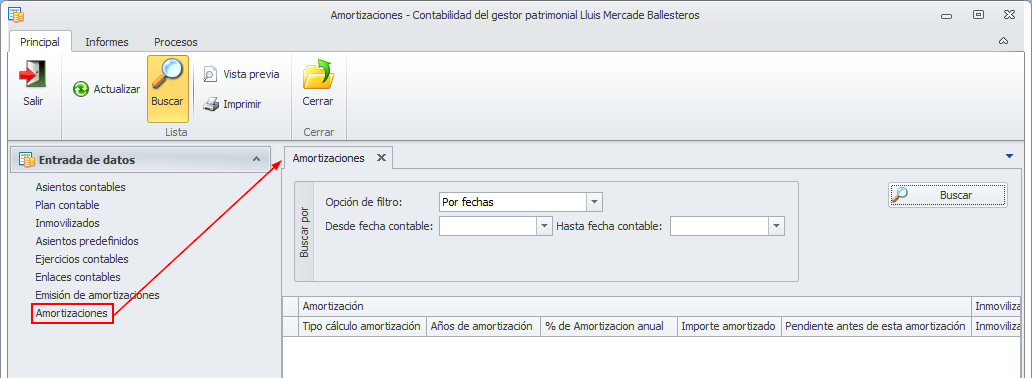Viewport: 1032px width, 378px height.
Task: Open the tab list blue arrow
Action: point(1010,156)
